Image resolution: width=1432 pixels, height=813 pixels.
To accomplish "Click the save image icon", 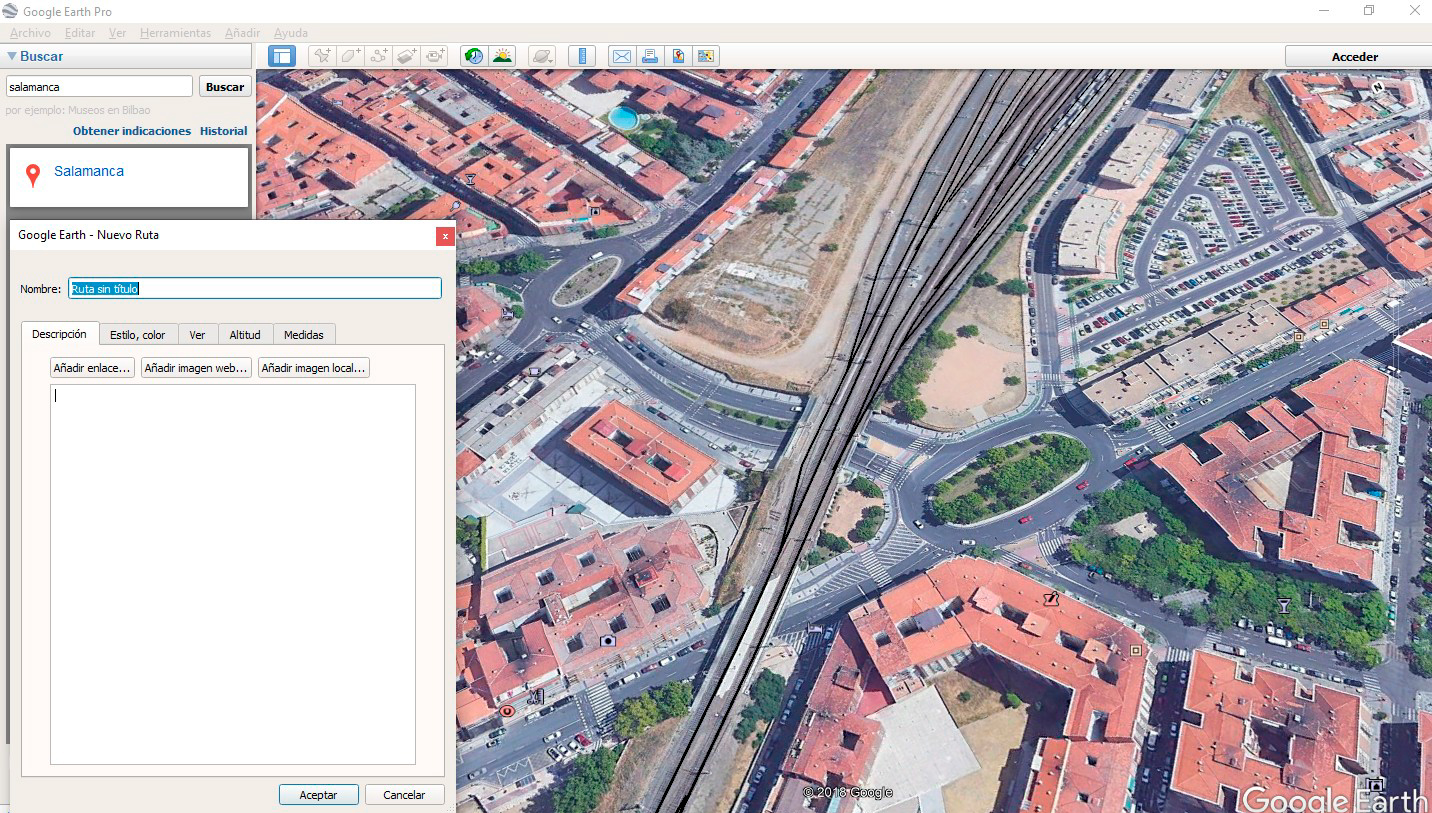I will point(678,56).
